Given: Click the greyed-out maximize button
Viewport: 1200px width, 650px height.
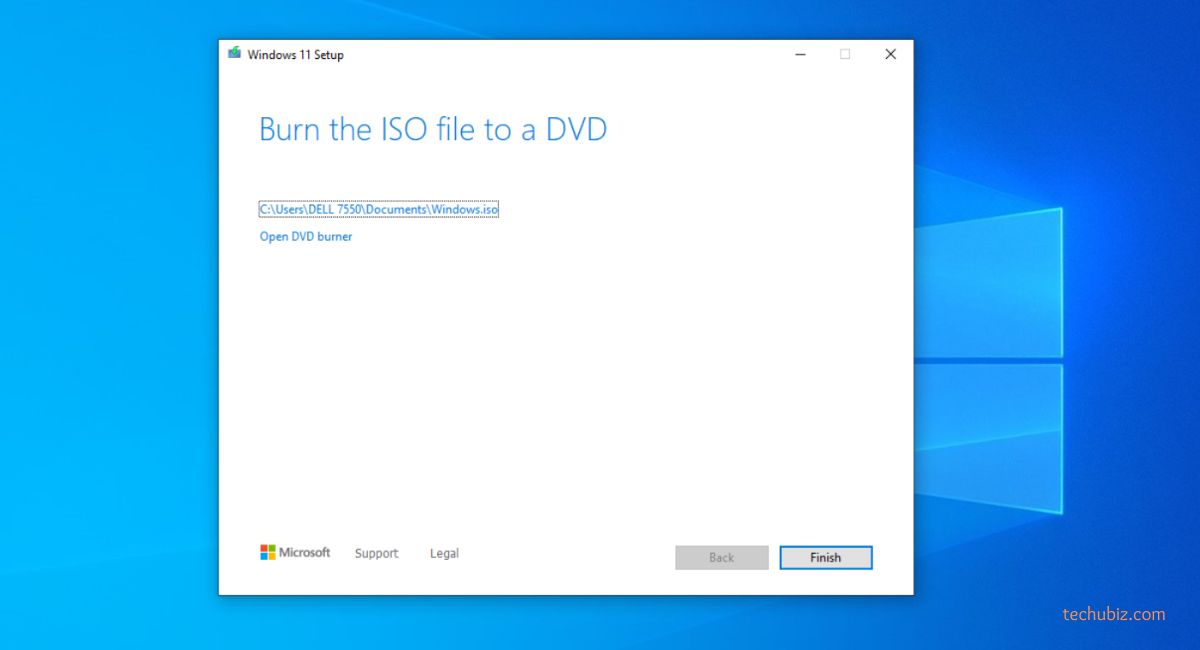Looking at the screenshot, I should coord(845,54).
